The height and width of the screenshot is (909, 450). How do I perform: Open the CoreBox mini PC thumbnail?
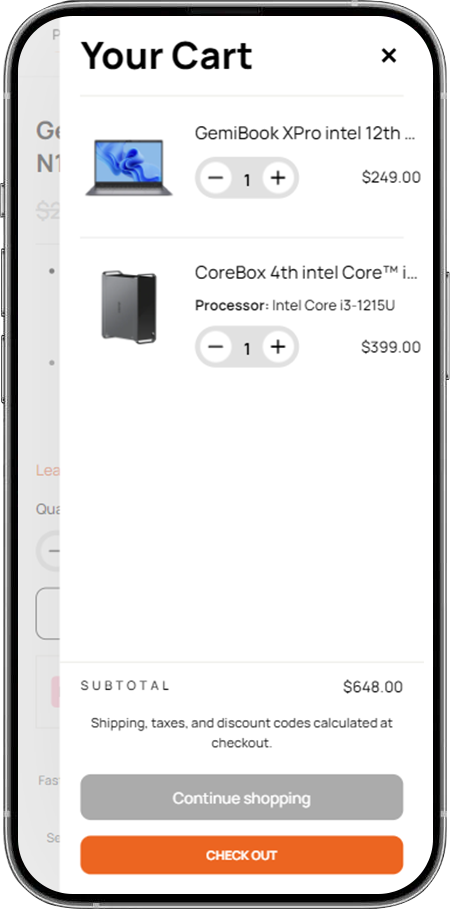[129, 306]
